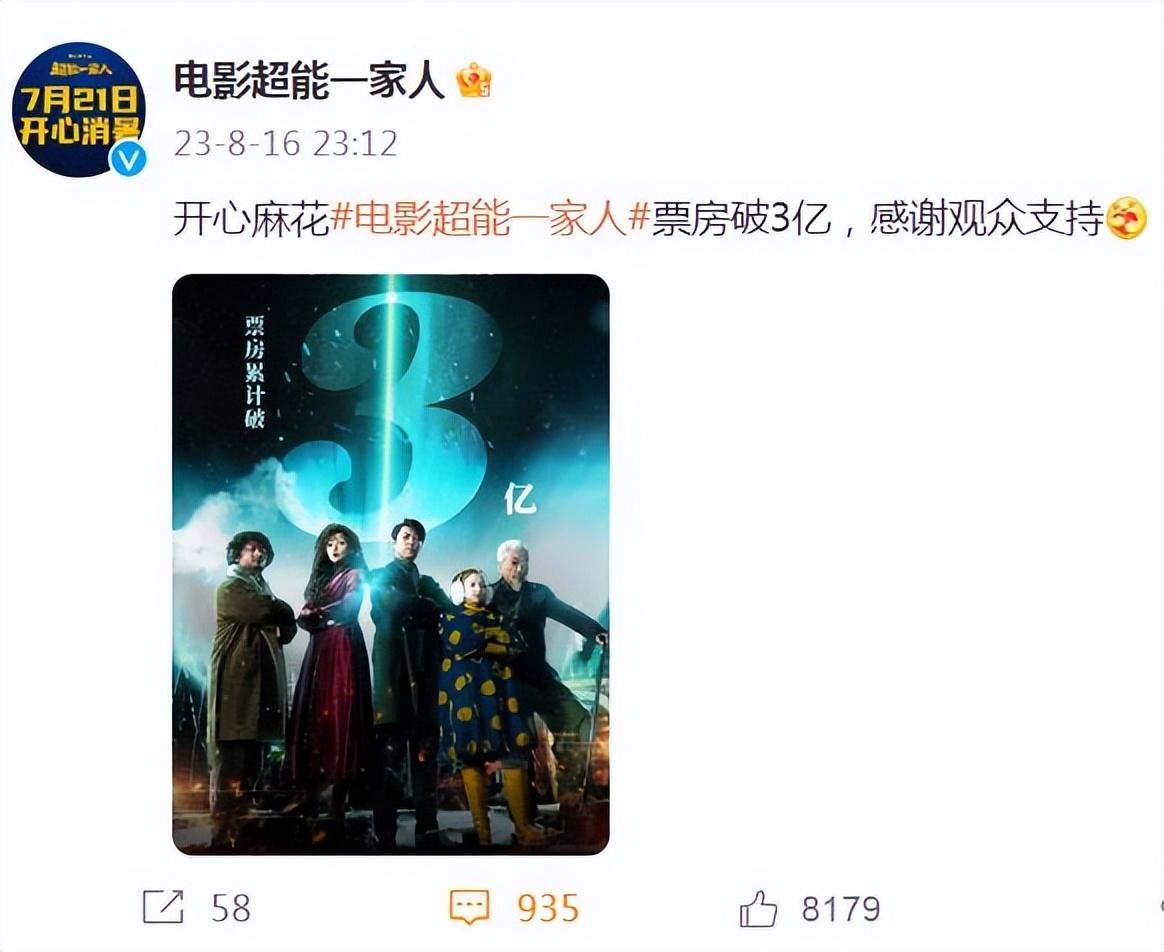The width and height of the screenshot is (1164, 952).
Task: Click the blue verified V badge
Action: tap(128, 159)
